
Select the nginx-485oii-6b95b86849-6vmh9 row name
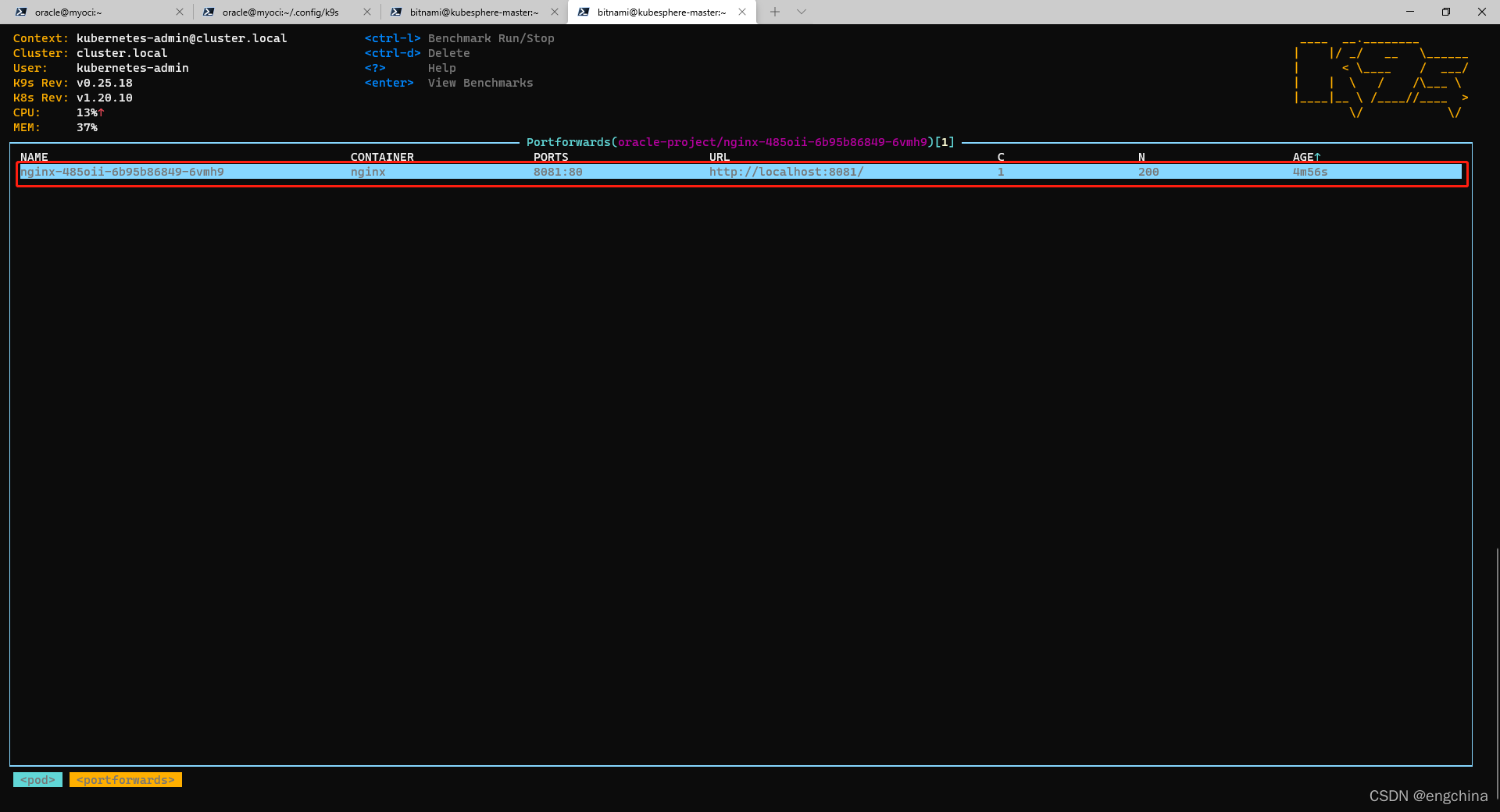122,172
